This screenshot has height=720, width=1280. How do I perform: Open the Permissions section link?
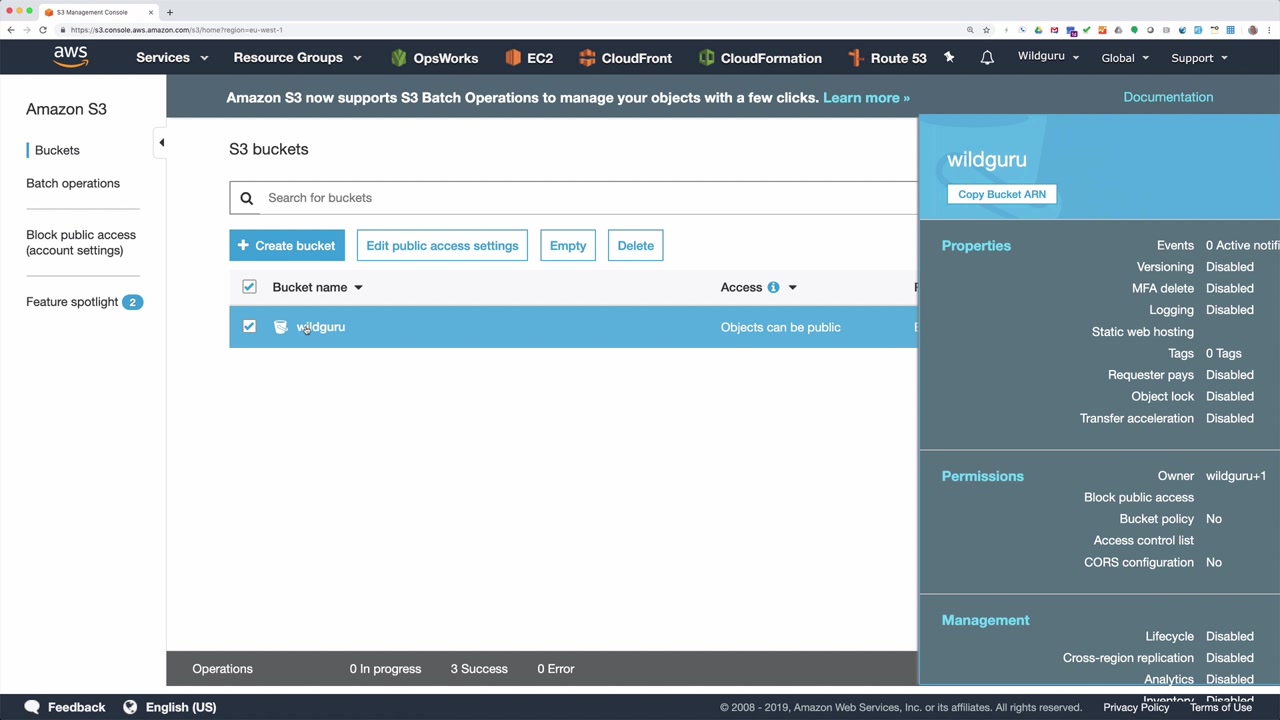coord(983,476)
